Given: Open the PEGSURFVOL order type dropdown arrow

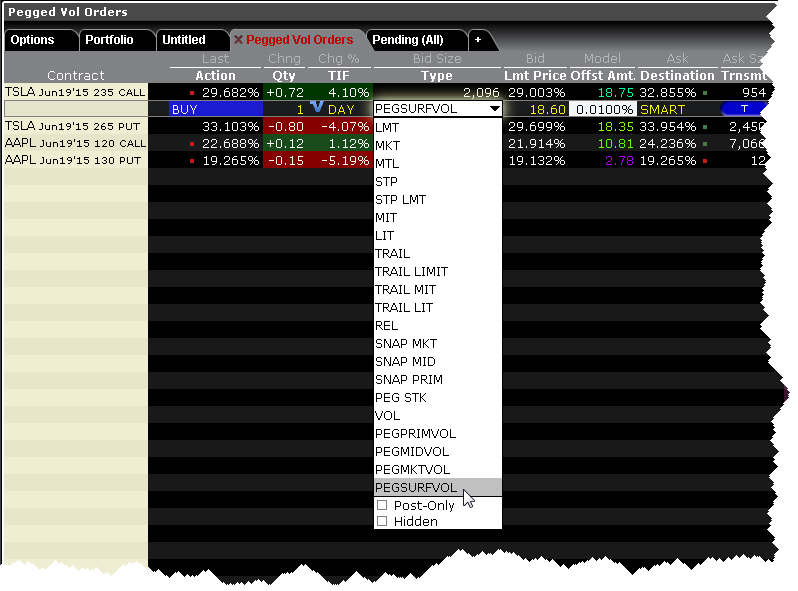Looking at the screenshot, I should point(492,109).
